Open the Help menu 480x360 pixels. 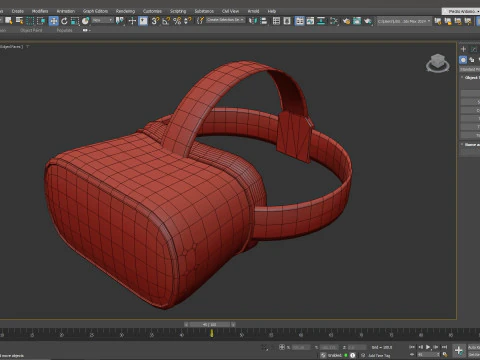pyautogui.click(x=272, y=11)
